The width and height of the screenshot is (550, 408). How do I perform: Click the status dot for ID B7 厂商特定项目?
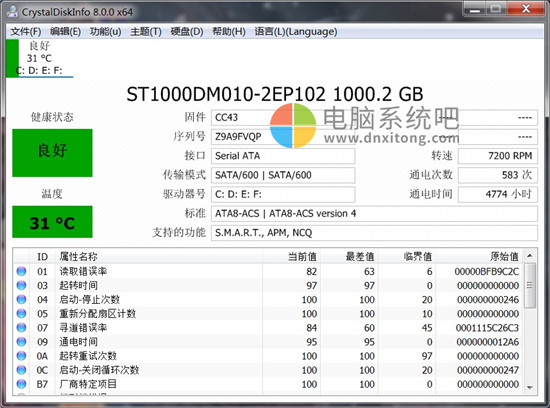click(21, 384)
